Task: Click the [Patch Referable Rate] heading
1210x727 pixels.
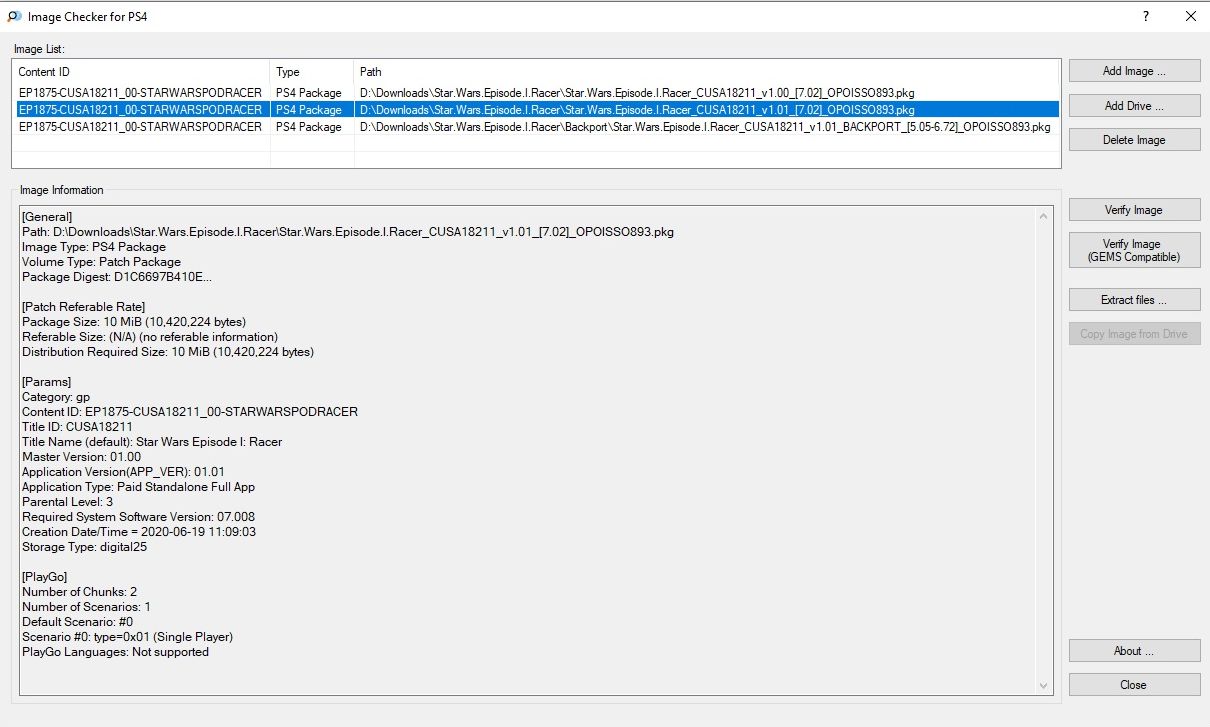Action: point(83,307)
